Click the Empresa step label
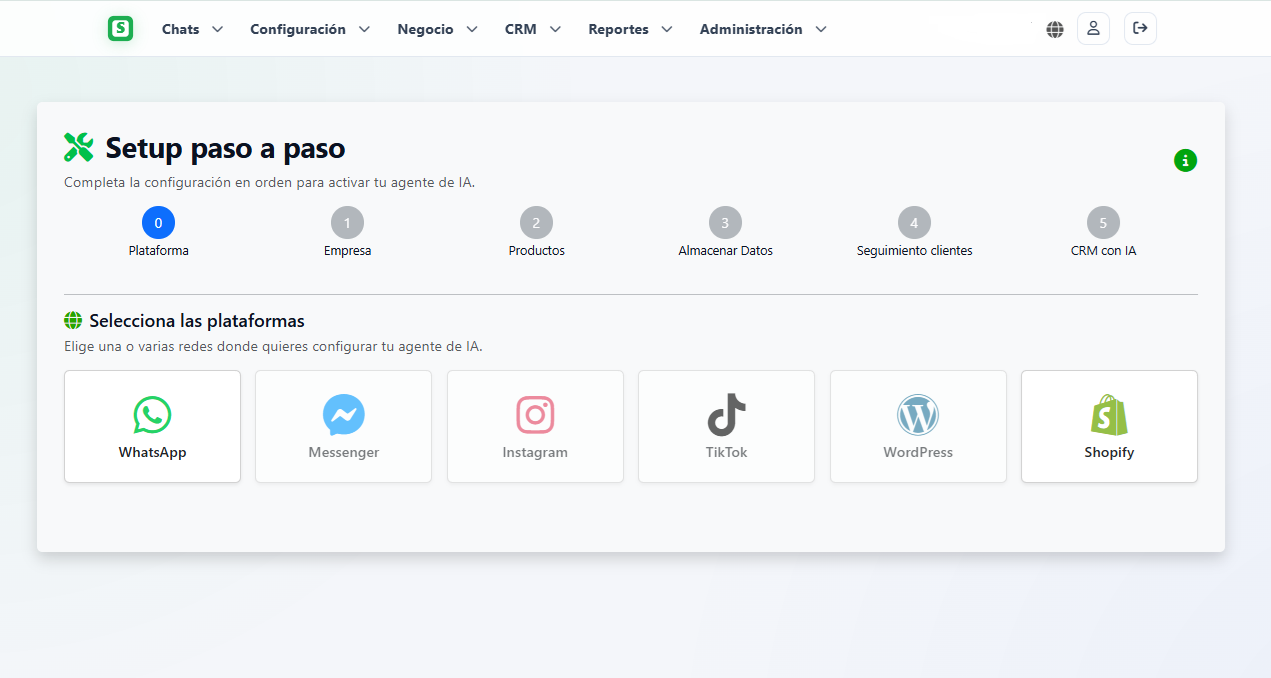This screenshot has width=1271, height=678. pyautogui.click(x=347, y=251)
